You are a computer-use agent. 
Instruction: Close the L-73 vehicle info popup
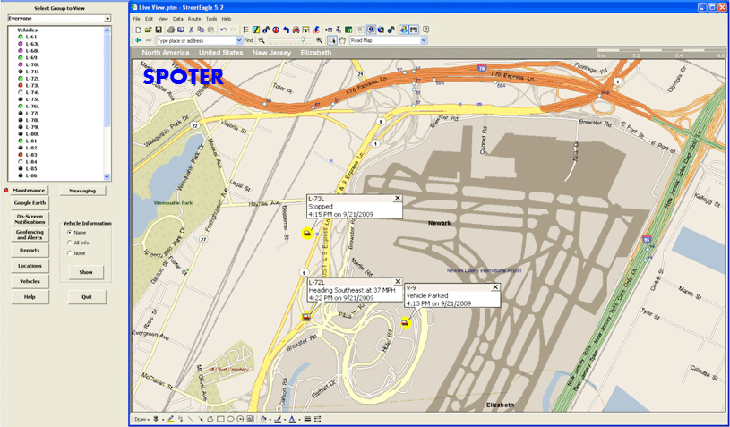tap(398, 199)
